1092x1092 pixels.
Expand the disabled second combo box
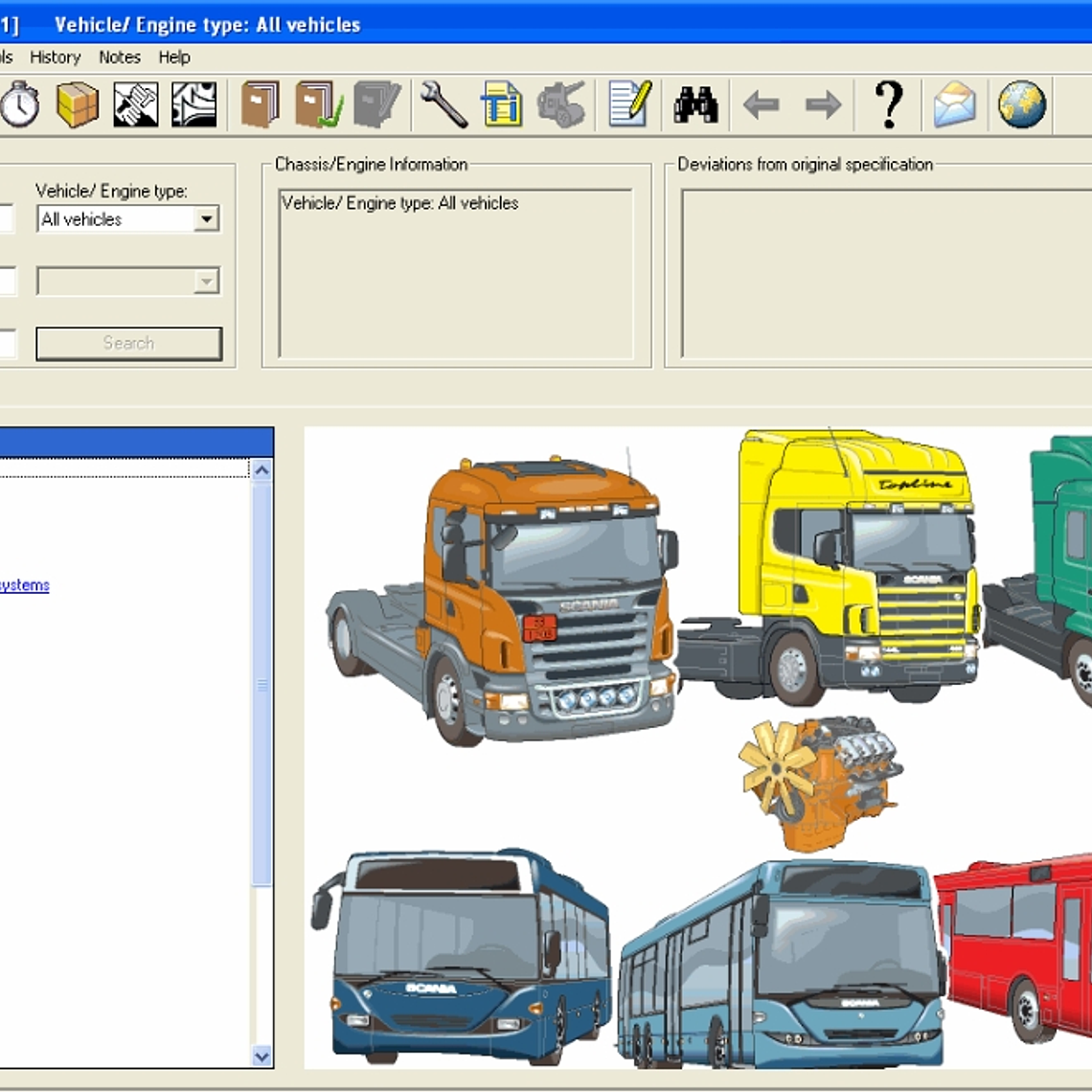[x=208, y=281]
